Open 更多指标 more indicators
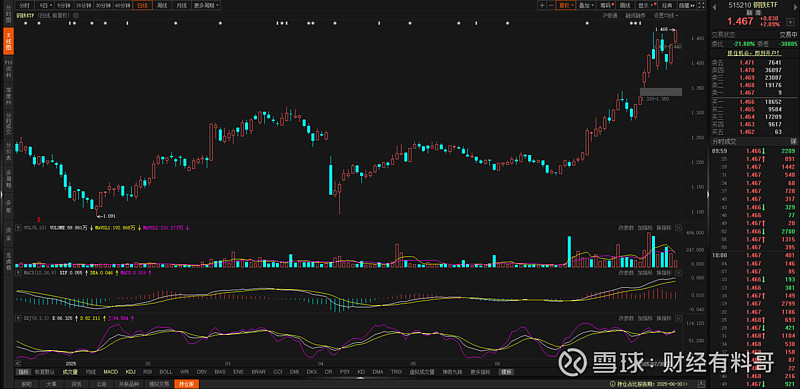Viewport: 800px width, 389px height. pos(481,372)
